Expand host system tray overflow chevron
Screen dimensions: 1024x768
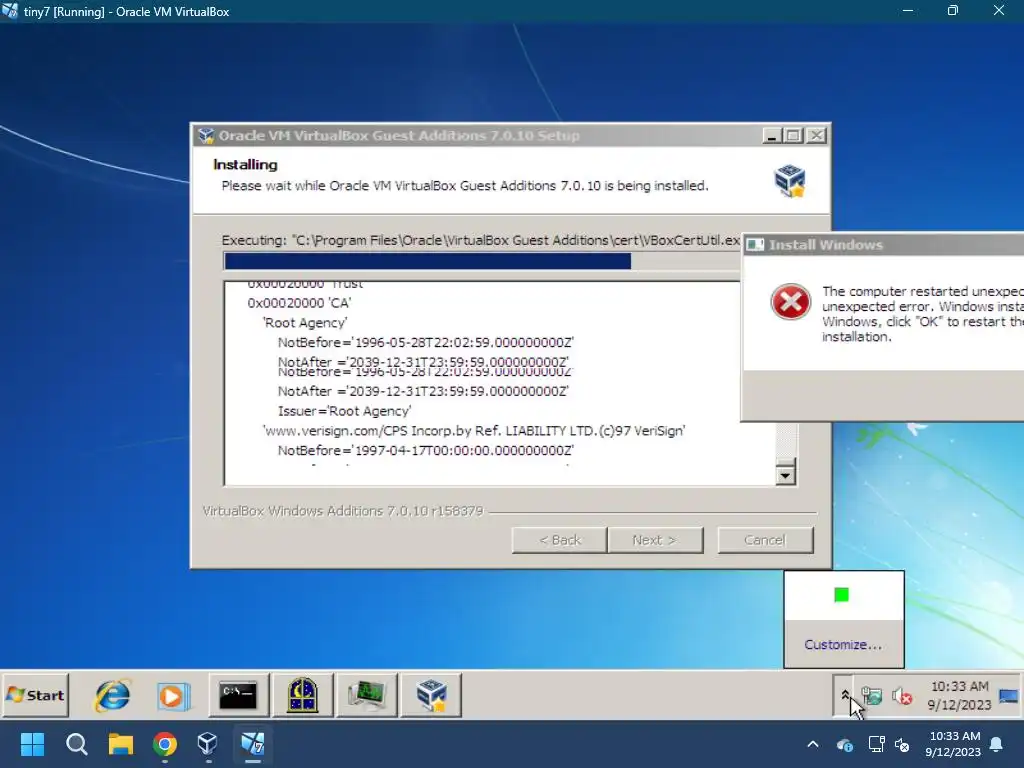pyautogui.click(x=812, y=744)
